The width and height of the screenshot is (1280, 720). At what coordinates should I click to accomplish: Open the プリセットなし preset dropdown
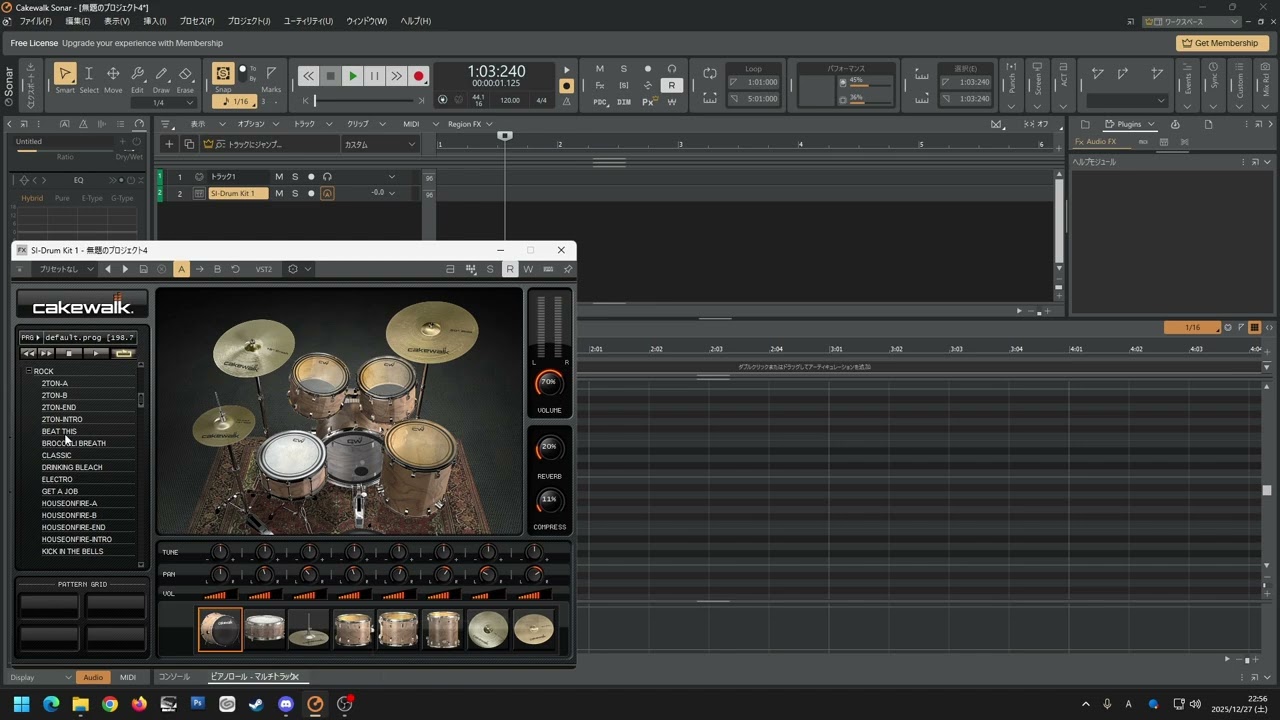pyautogui.click(x=65, y=269)
